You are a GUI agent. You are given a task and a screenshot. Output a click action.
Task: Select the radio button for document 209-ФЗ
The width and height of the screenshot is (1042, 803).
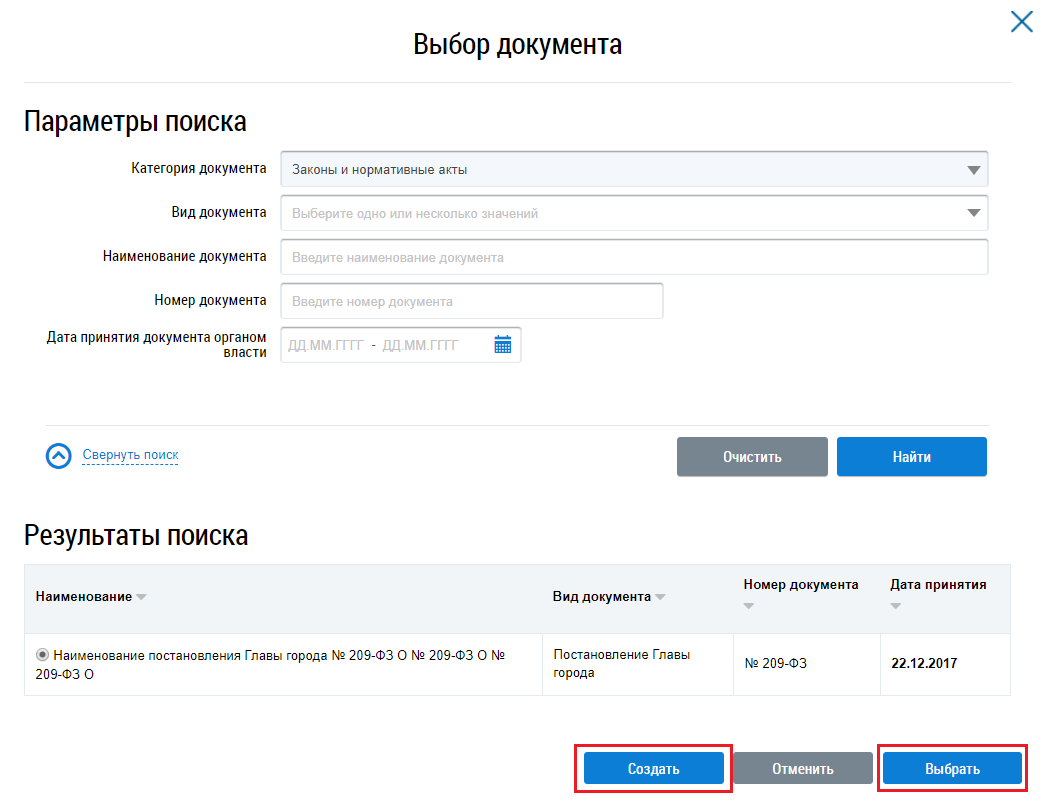tap(42, 655)
